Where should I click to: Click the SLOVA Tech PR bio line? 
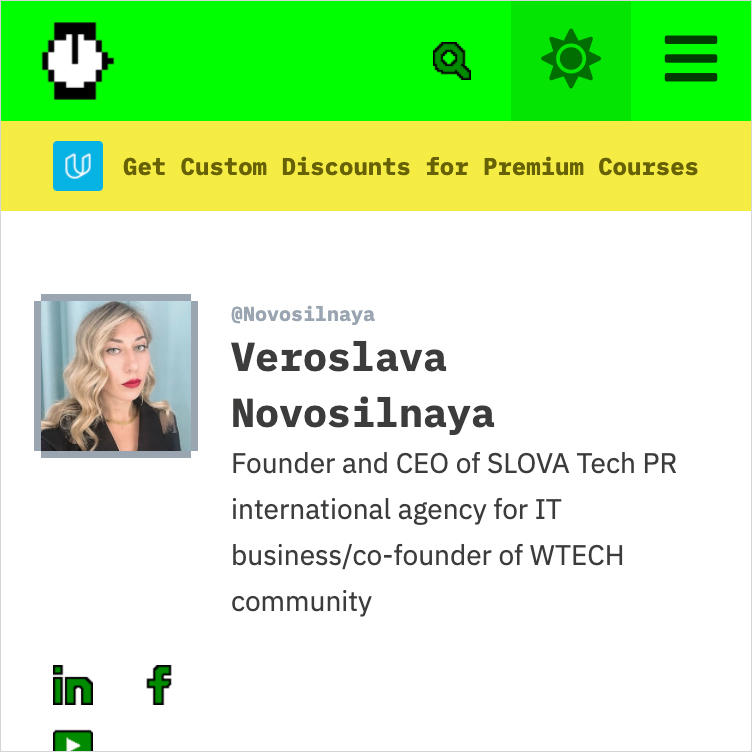tap(454, 464)
